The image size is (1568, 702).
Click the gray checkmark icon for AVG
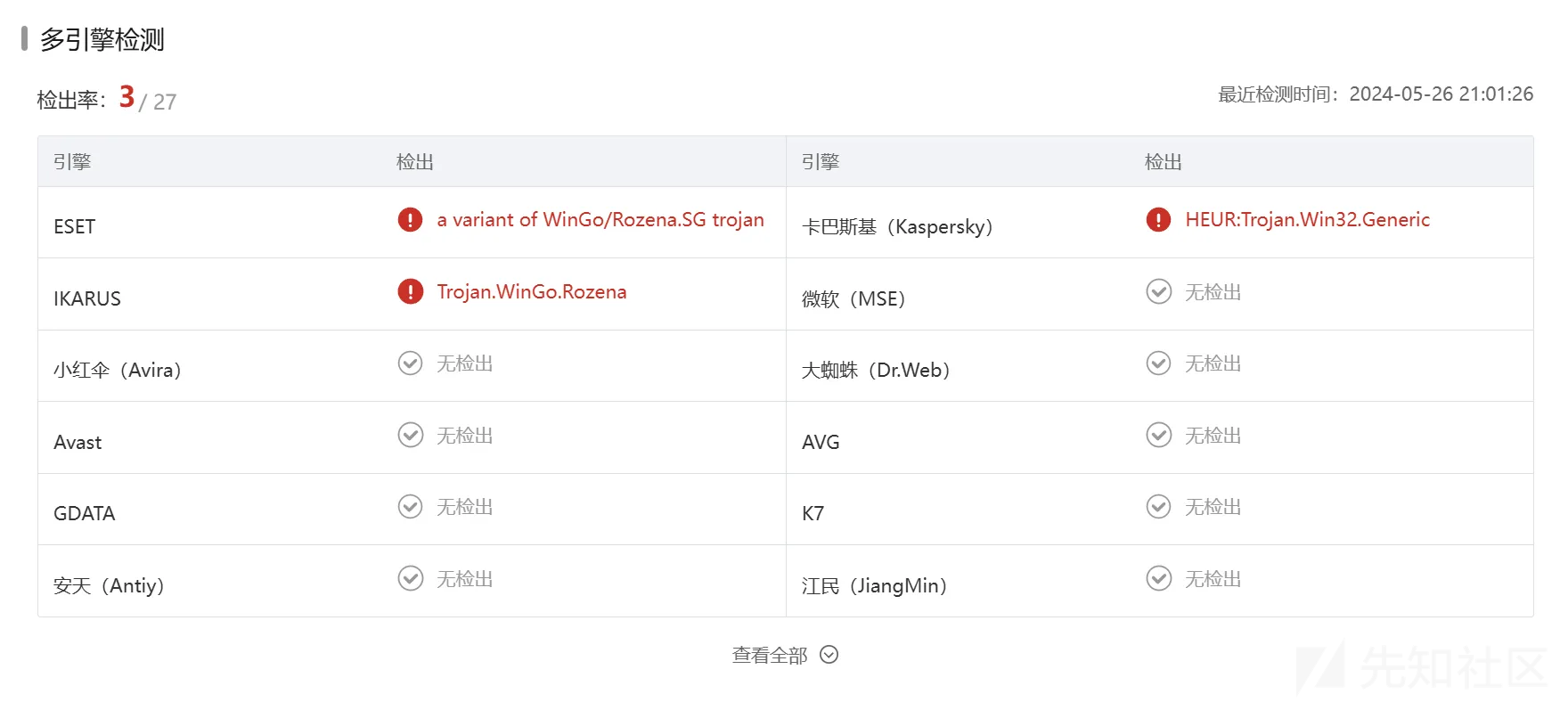[x=1158, y=435]
